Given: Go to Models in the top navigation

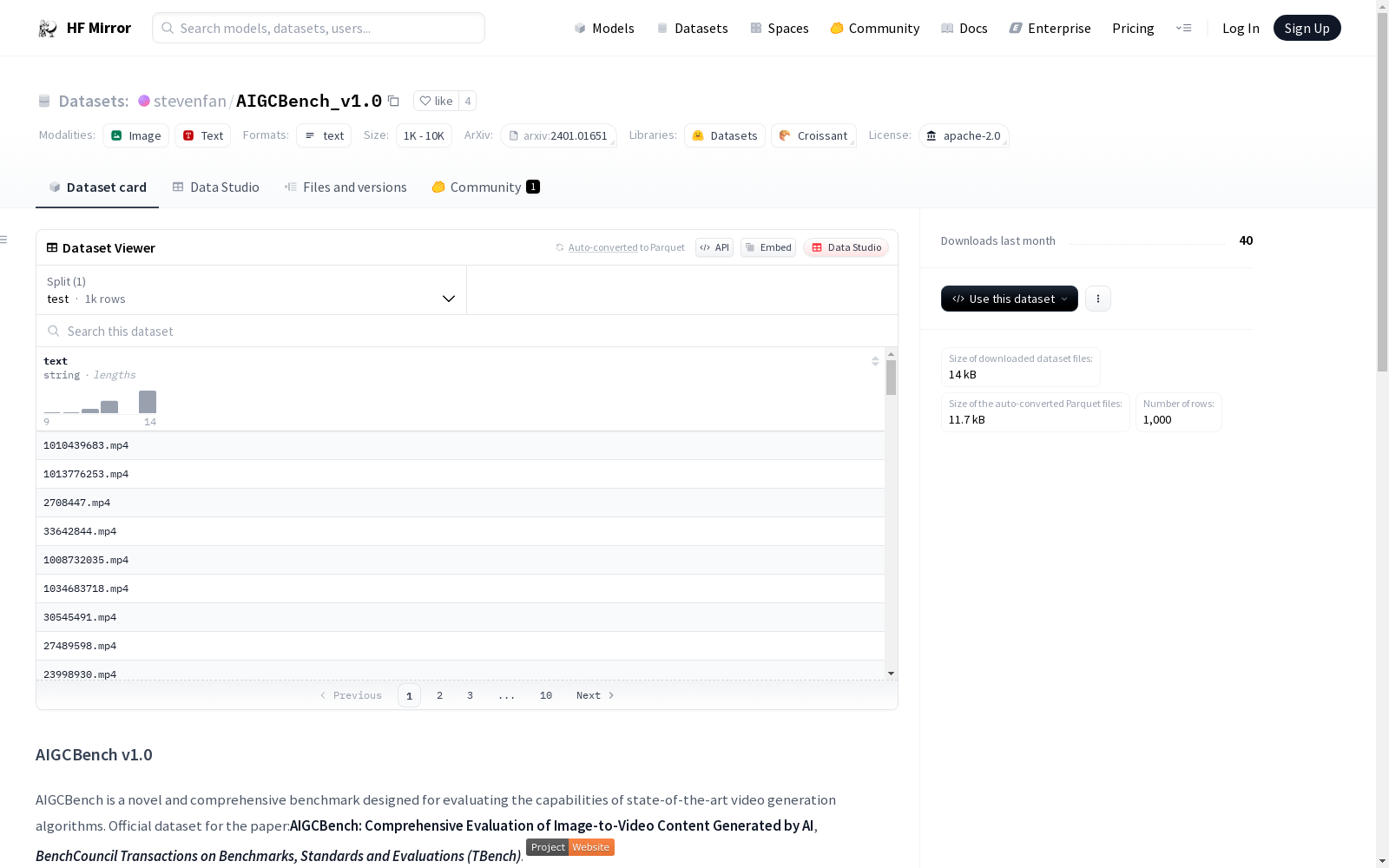Looking at the screenshot, I should point(604,28).
